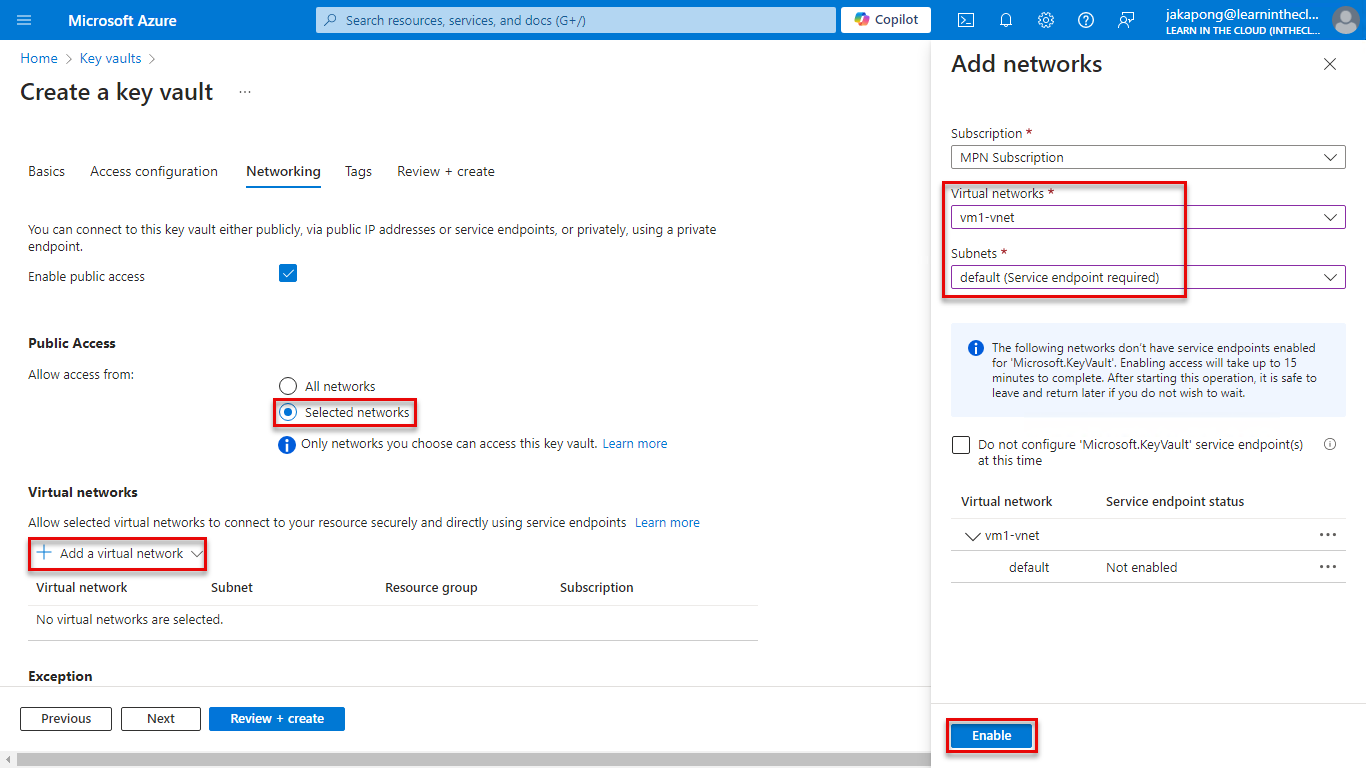The width and height of the screenshot is (1366, 768).
Task: Click the Resource group column header
Action: pos(431,587)
